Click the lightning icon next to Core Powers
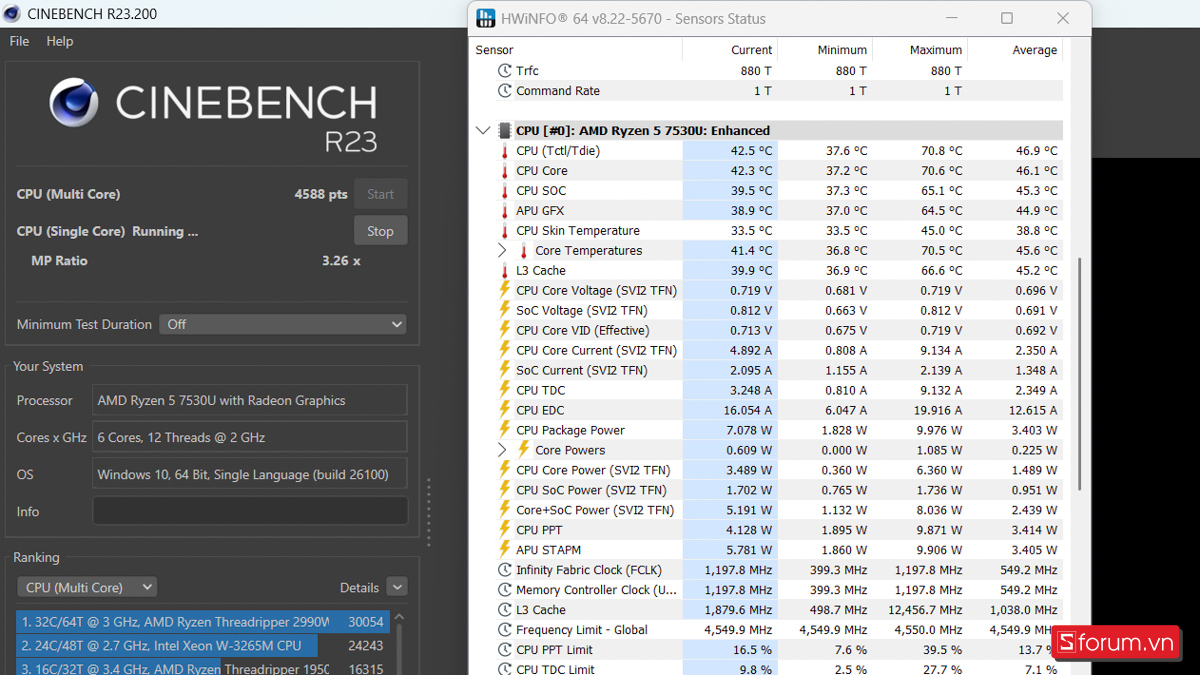Image resolution: width=1200 pixels, height=675 pixels. 523,450
